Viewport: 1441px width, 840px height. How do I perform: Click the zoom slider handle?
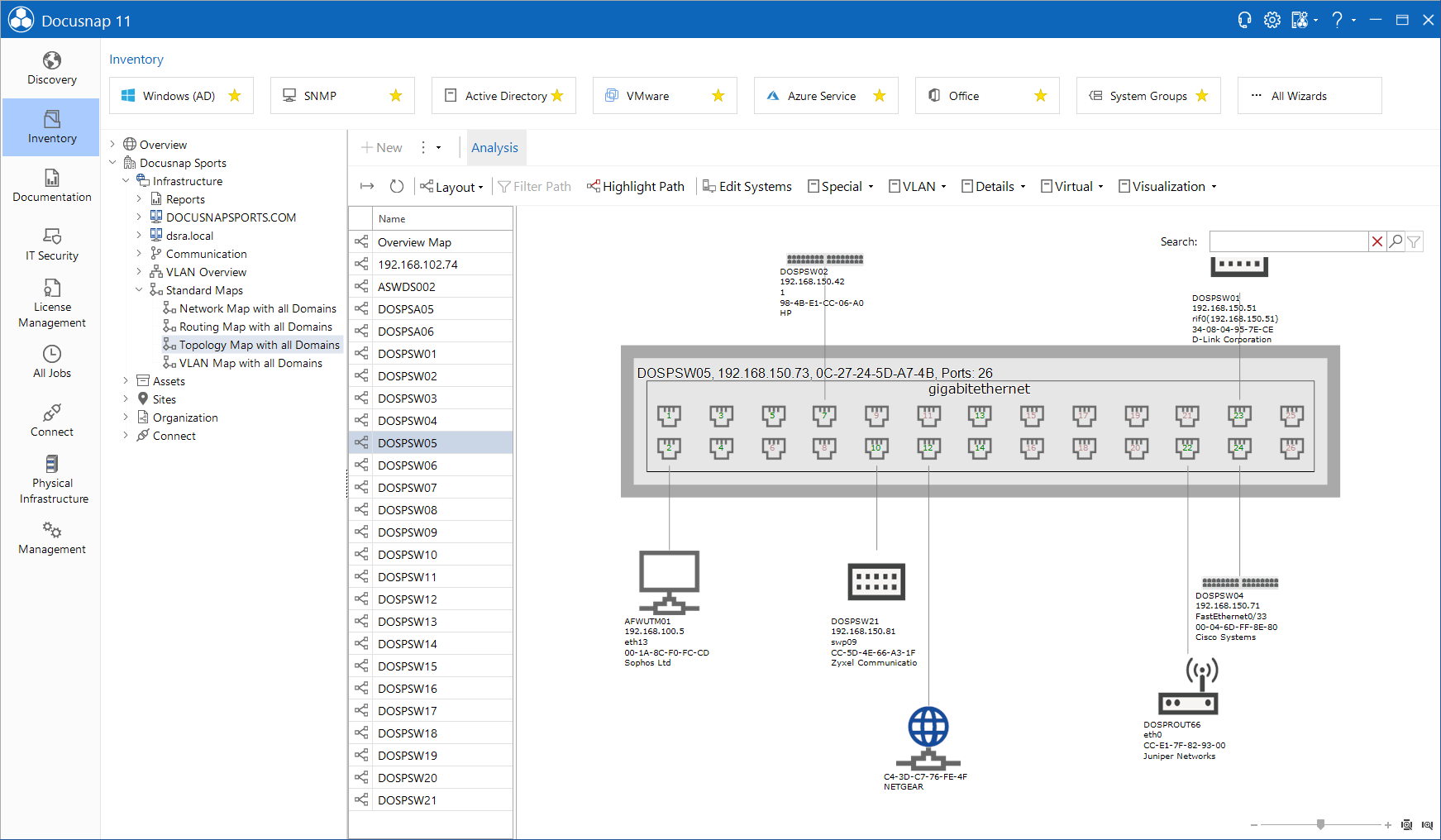click(1321, 824)
